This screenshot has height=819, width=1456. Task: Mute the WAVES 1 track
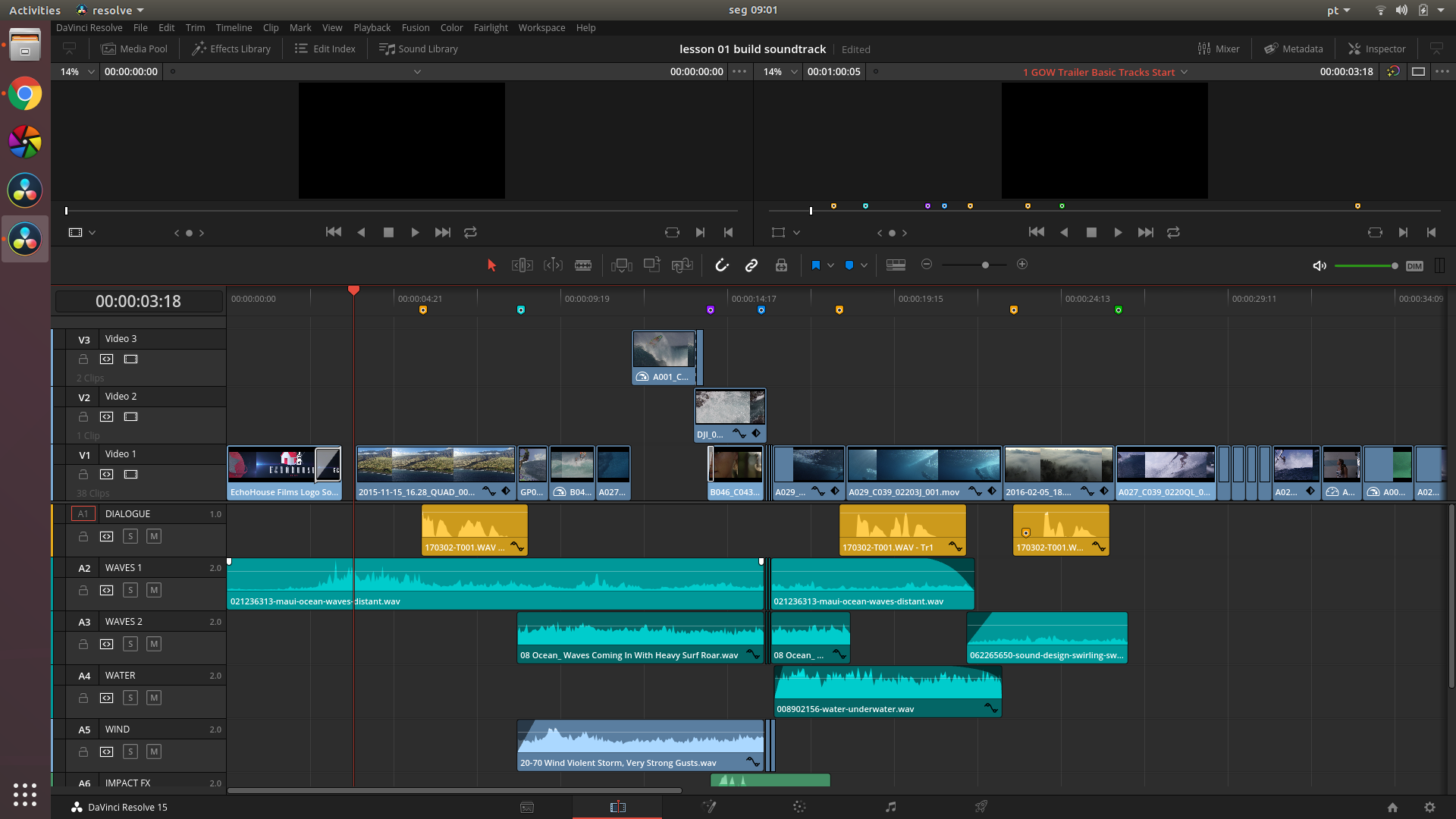click(154, 590)
